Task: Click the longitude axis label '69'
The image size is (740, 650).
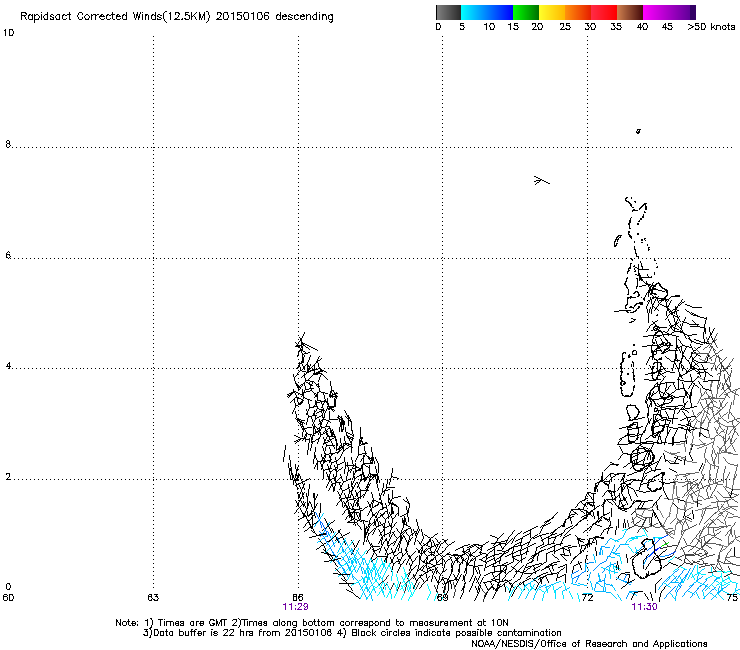Action: pyautogui.click(x=442, y=598)
